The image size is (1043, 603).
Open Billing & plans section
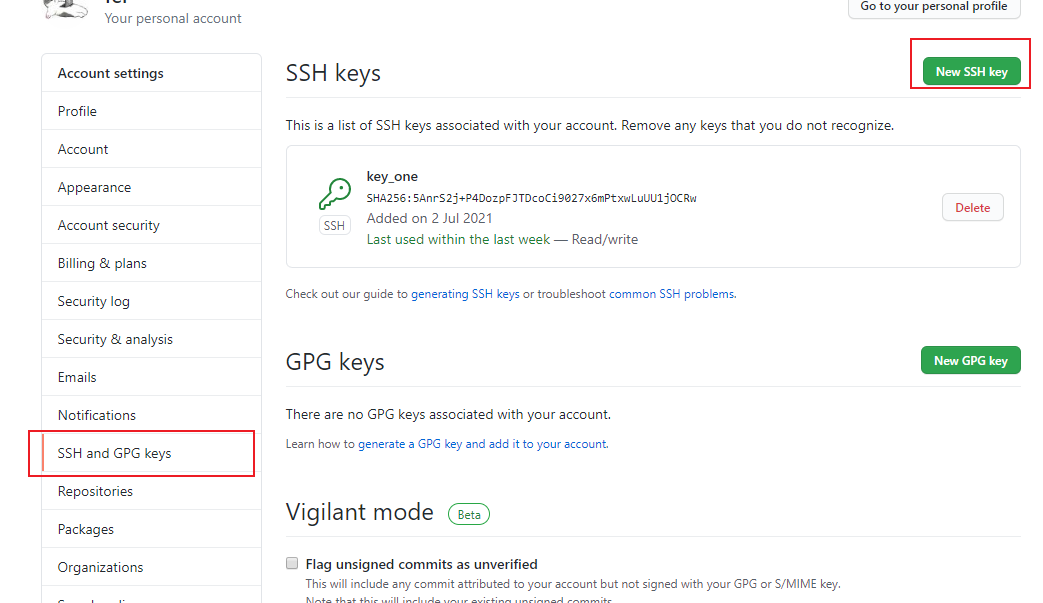click(152, 263)
